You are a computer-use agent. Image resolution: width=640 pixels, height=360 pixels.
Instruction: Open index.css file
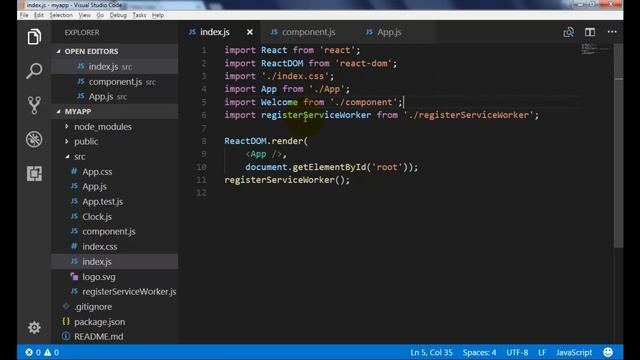click(115, 247)
